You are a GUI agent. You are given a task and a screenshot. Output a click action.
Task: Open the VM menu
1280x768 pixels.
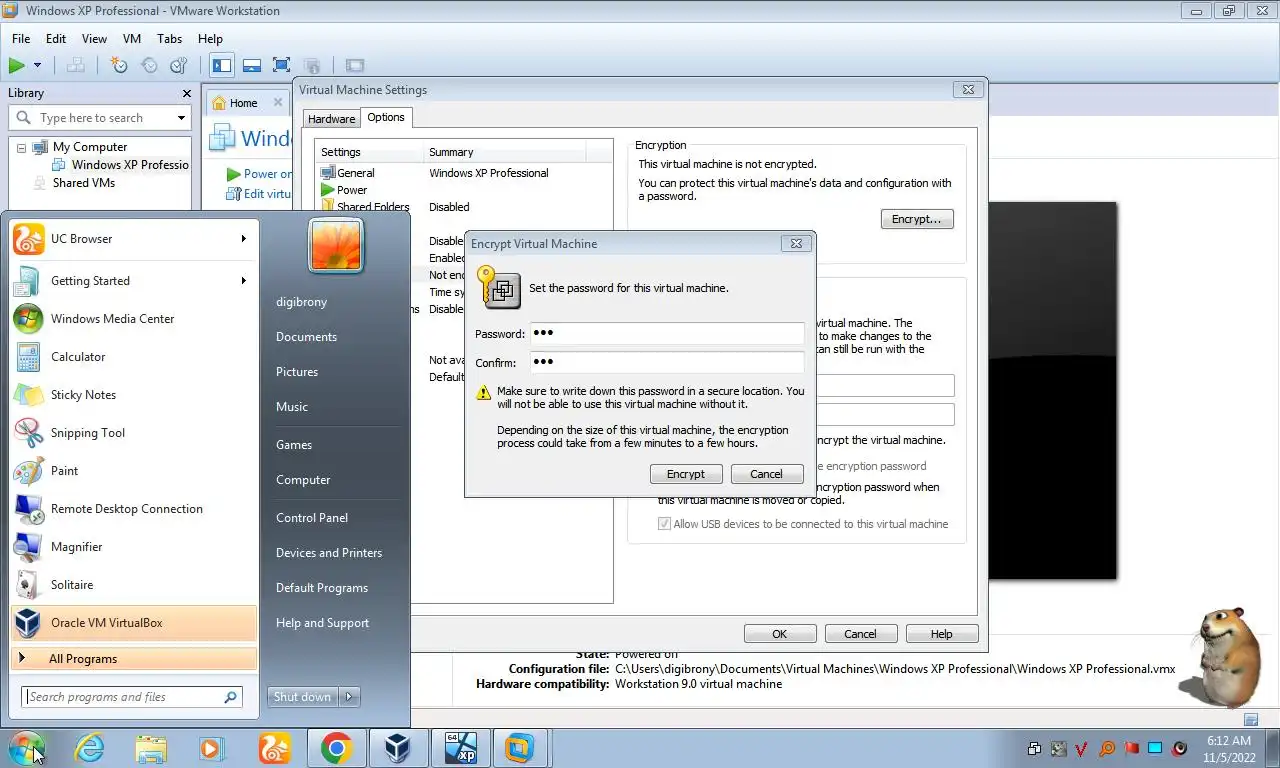132,39
